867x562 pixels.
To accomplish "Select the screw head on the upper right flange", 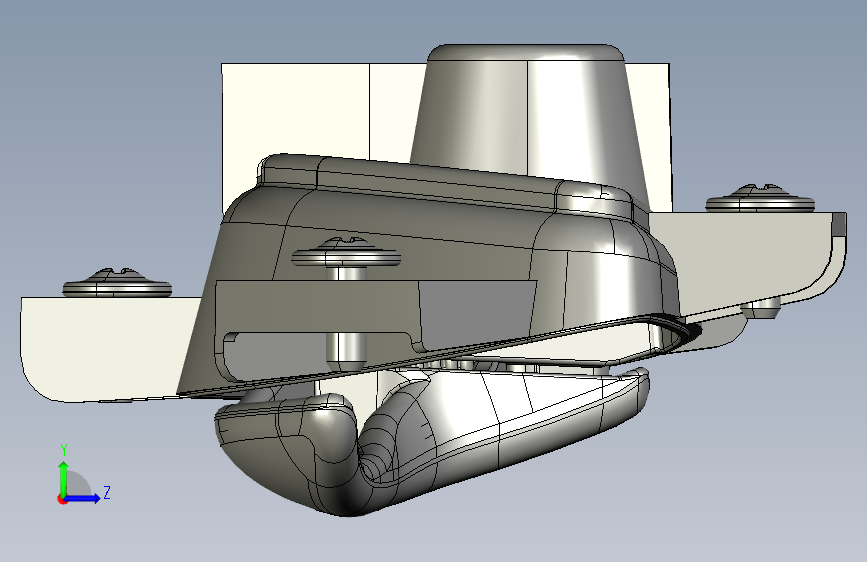I will tap(760, 198).
